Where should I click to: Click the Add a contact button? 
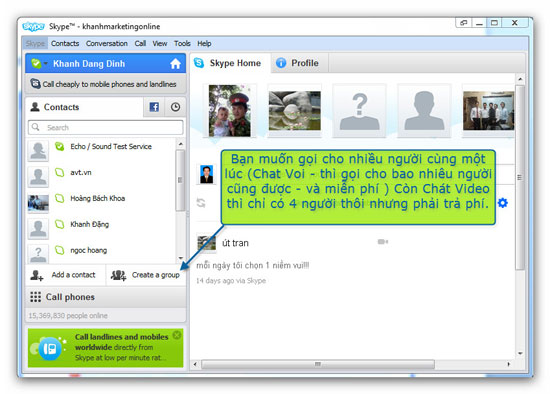(66, 275)
